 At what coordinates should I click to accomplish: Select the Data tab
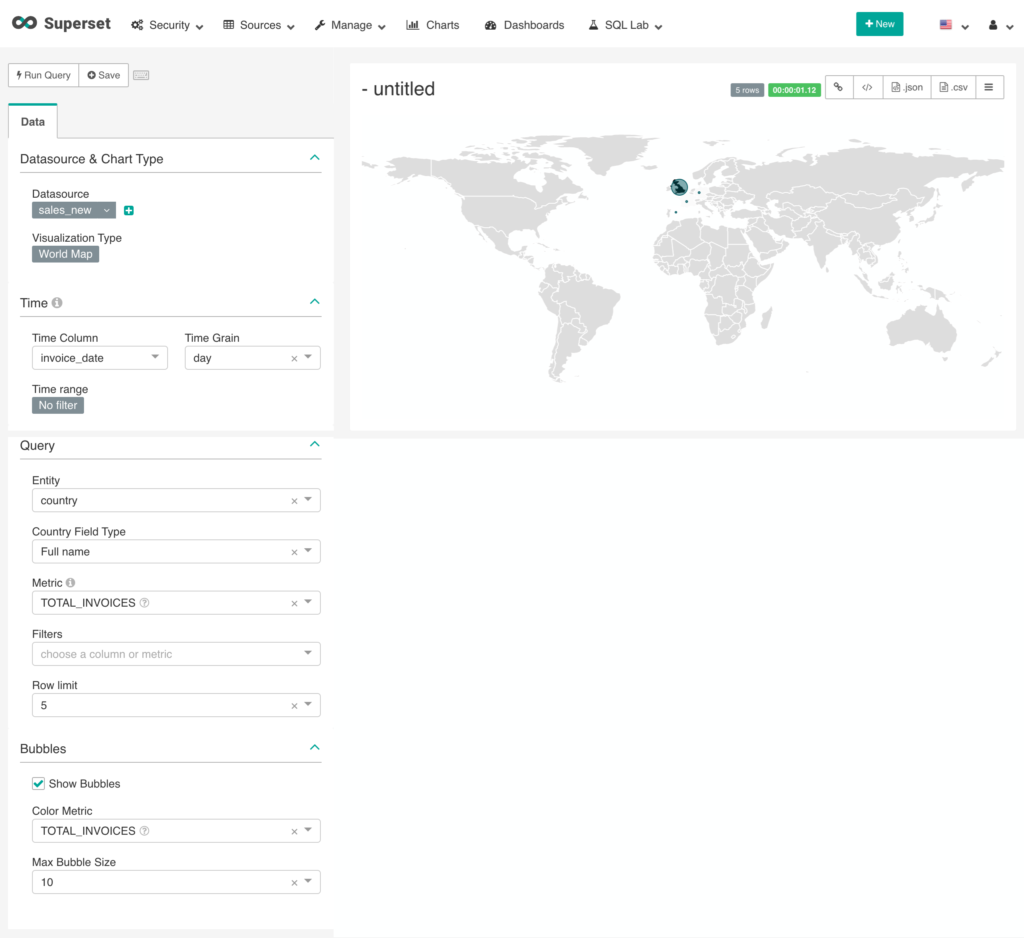33,121
